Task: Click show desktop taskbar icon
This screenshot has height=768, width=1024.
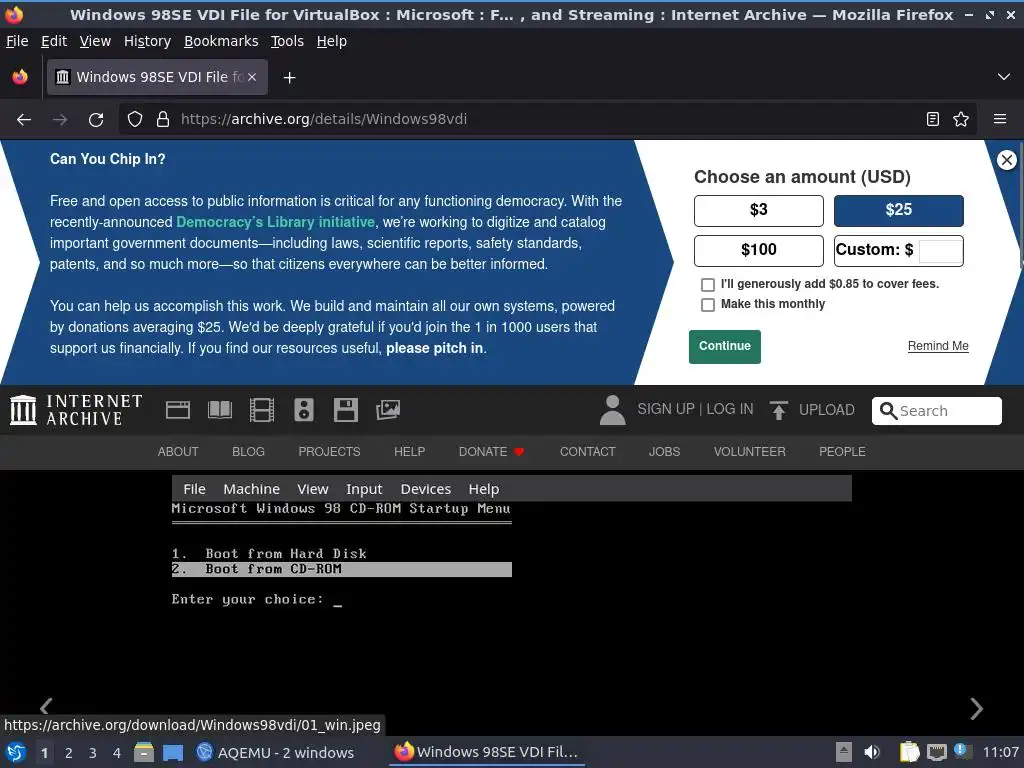Action: [173, 752]
